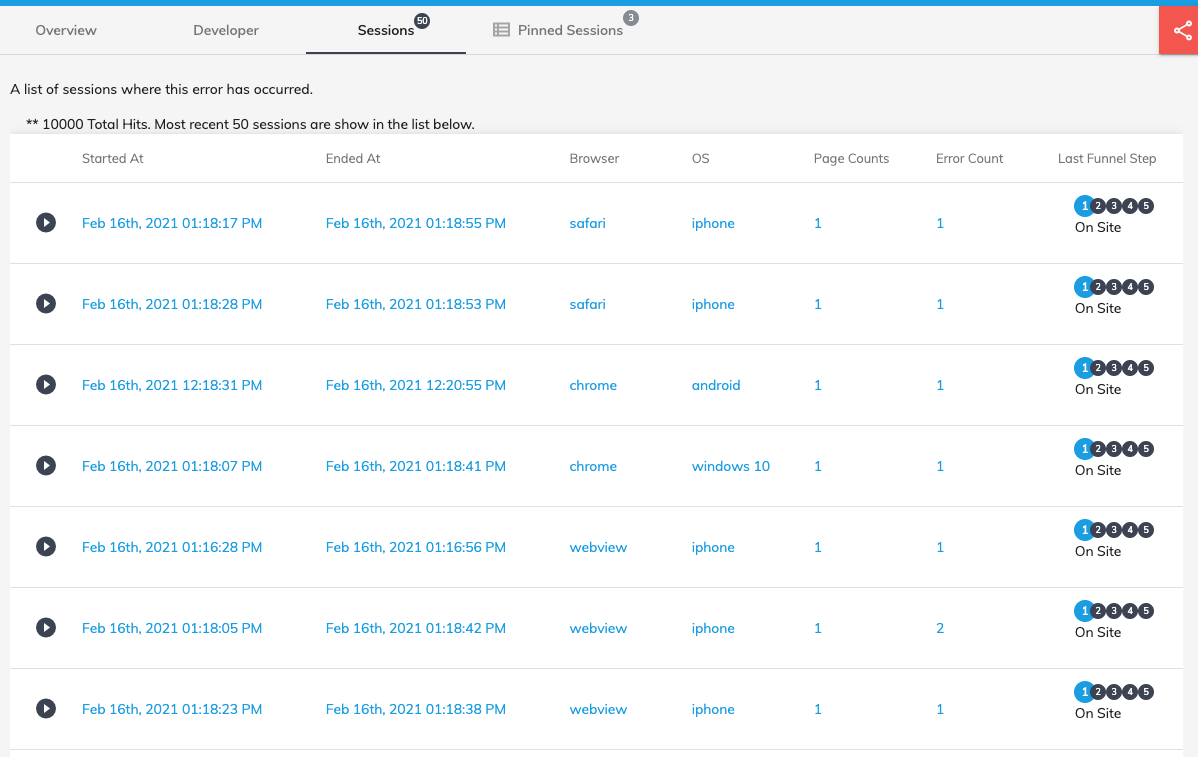The image size is (1198, 757).
Task: Click the 10000 Total Hits notice
Action: tap(251, 124)
